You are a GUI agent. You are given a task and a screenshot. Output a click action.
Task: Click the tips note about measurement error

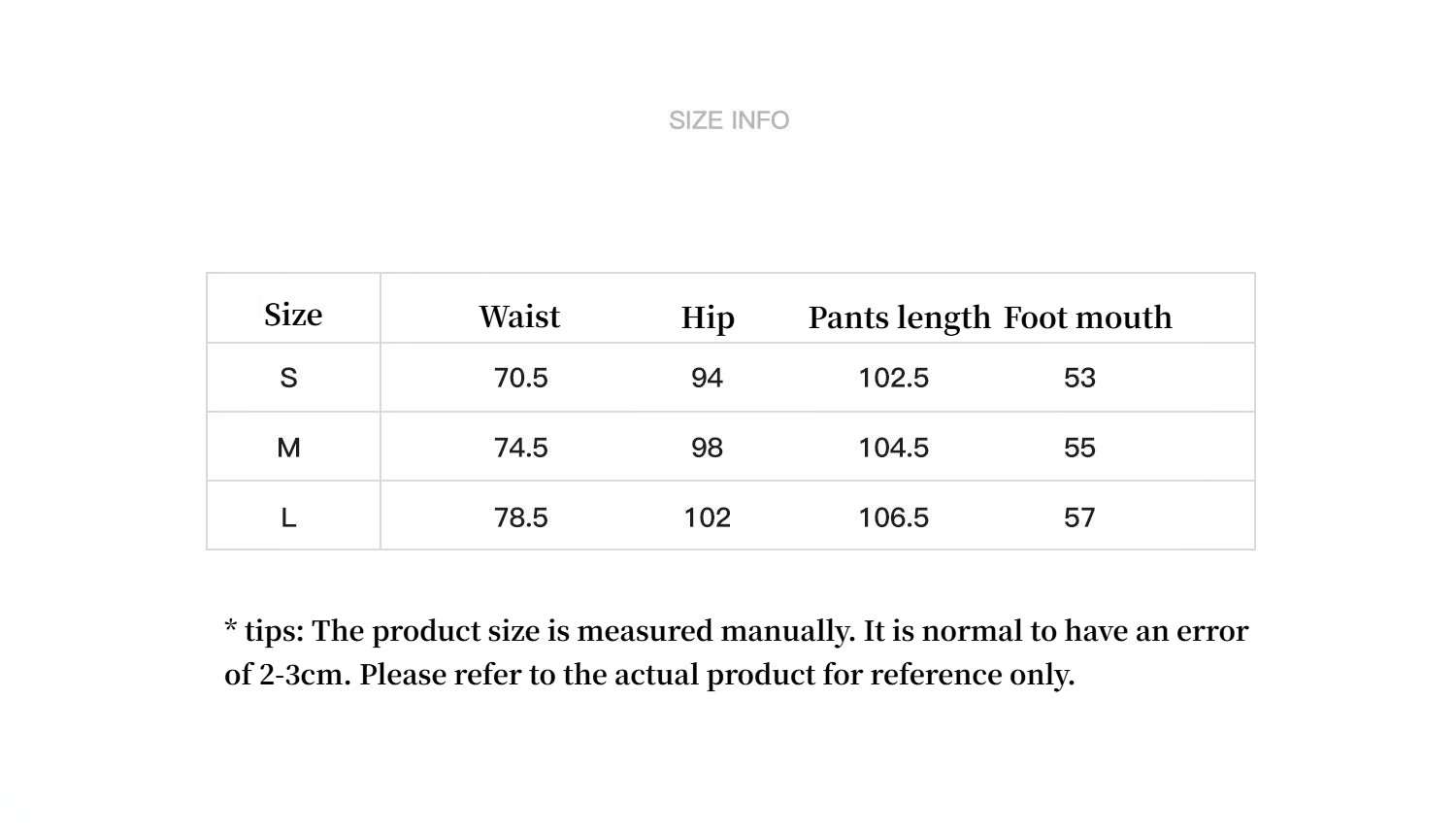736,652
